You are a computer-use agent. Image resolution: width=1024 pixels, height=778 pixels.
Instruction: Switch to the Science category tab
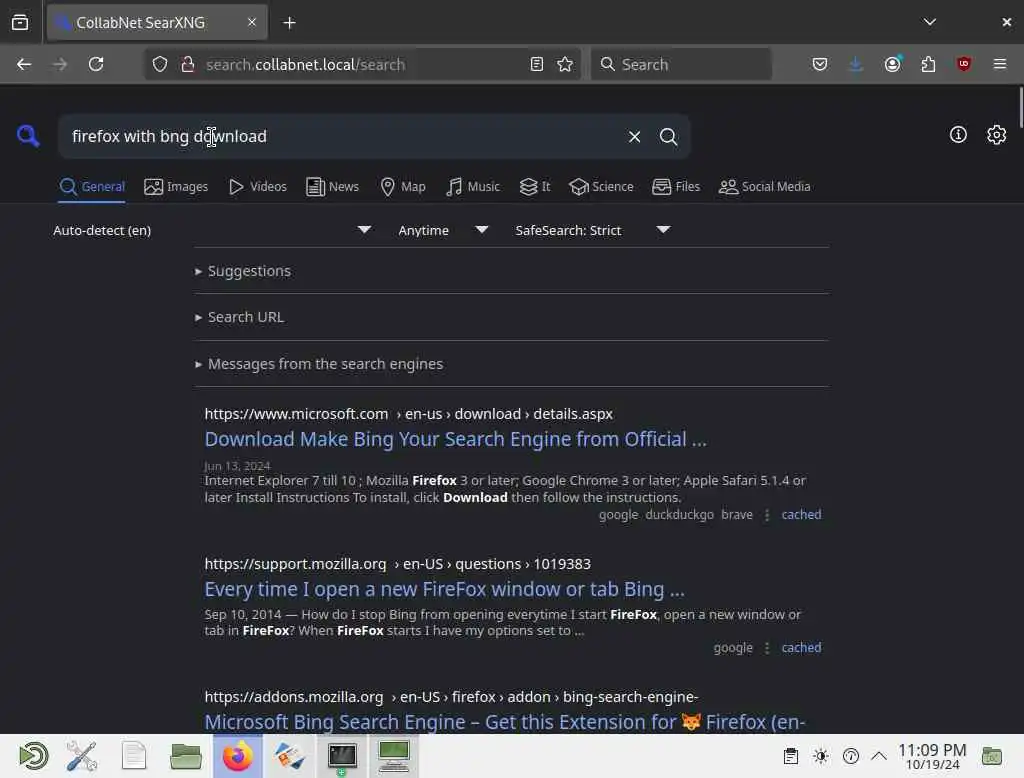click(601, 187)
